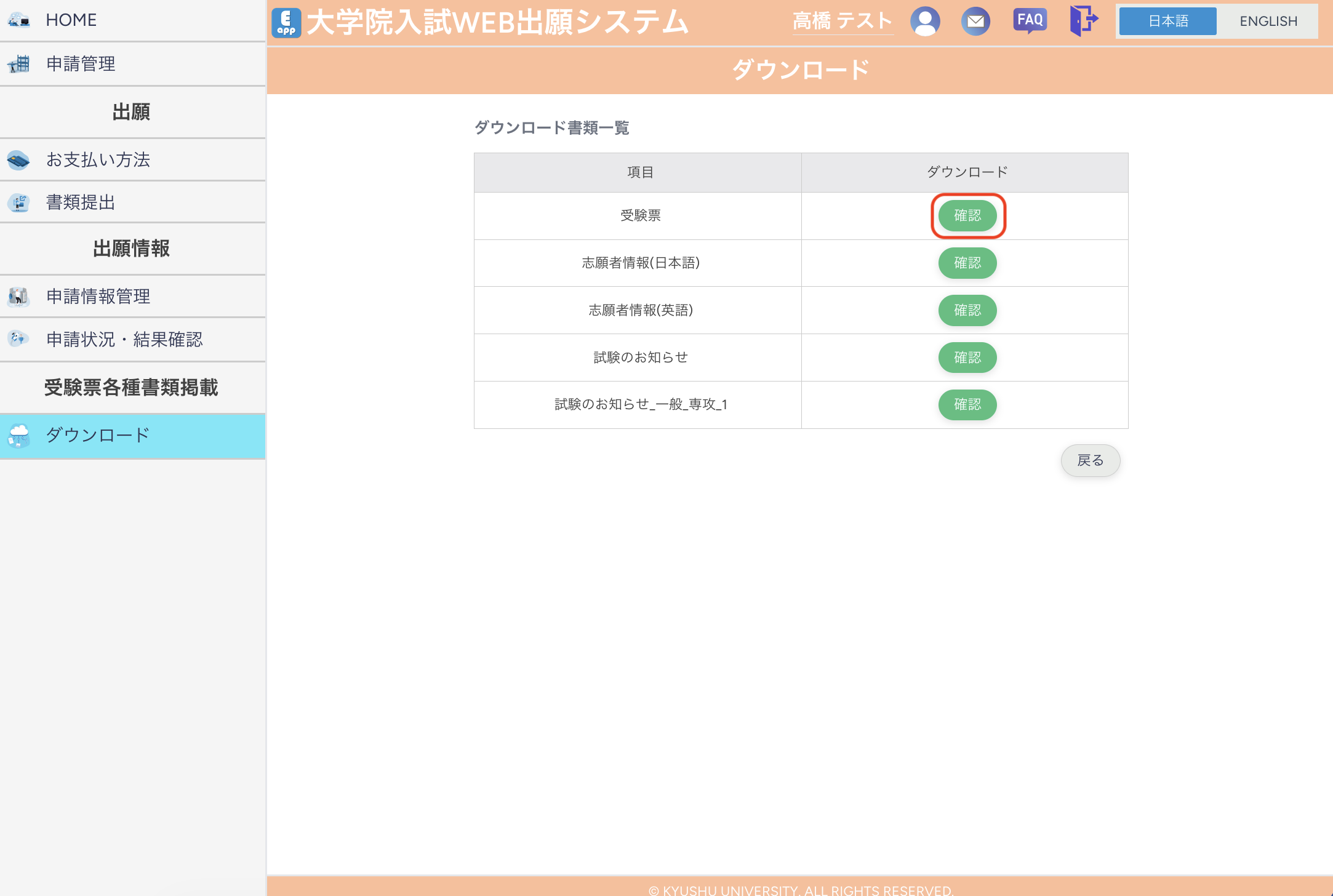Open the FAQ icon
This screenshot has width=1333, height=896.
click(x=1030, y=19)
